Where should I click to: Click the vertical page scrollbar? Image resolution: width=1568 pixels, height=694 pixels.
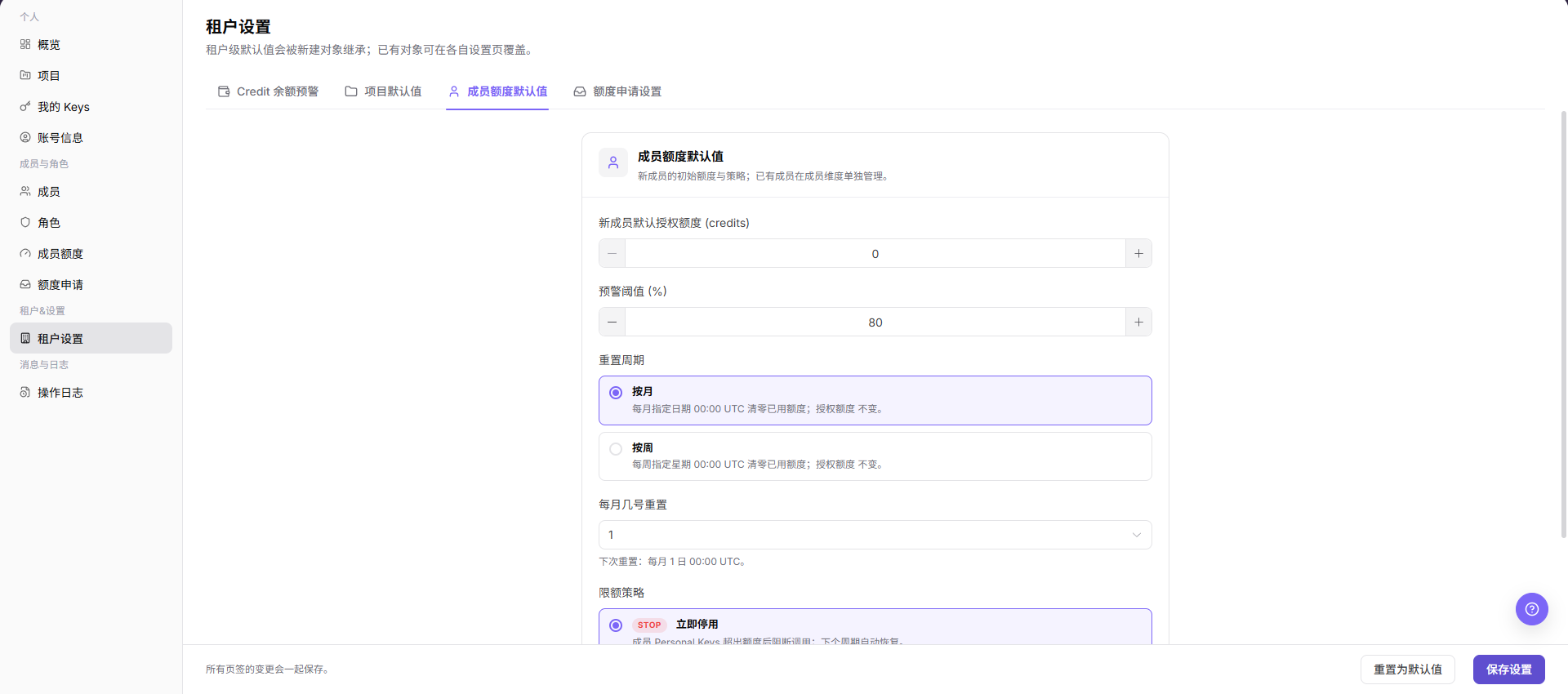[x=1564, y=324]
